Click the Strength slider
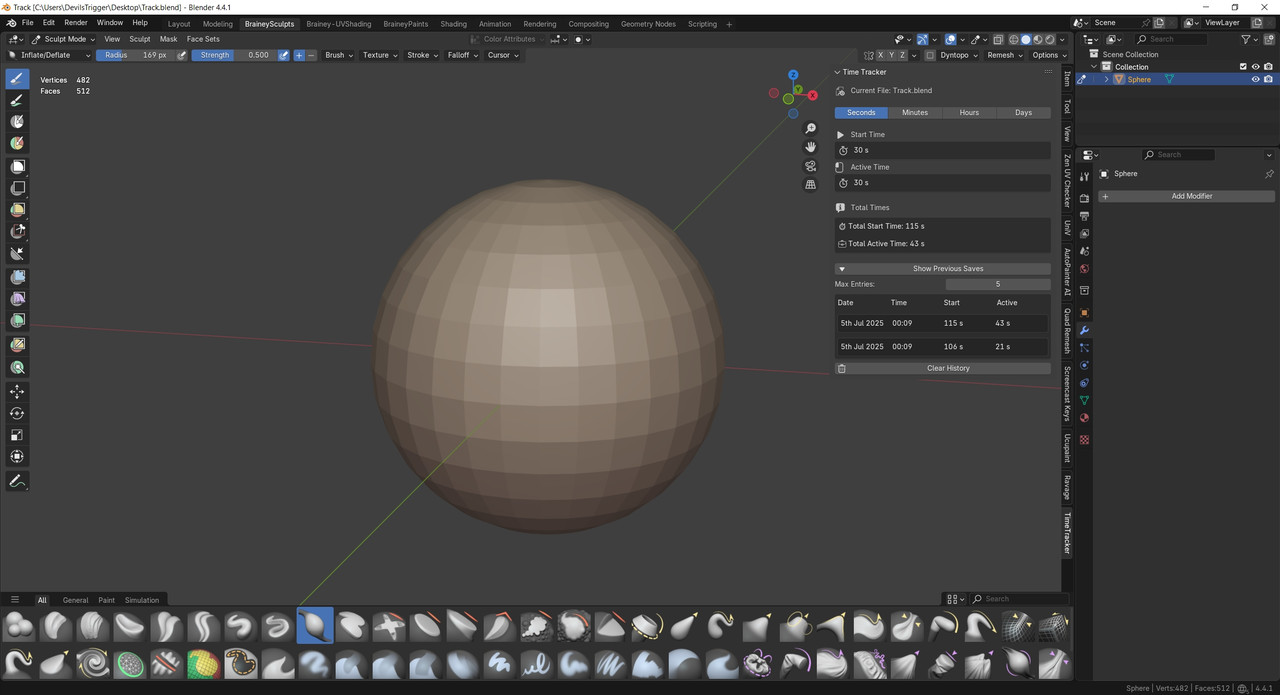Screen dimensions: 1280x695 click(x=233, y=55)
